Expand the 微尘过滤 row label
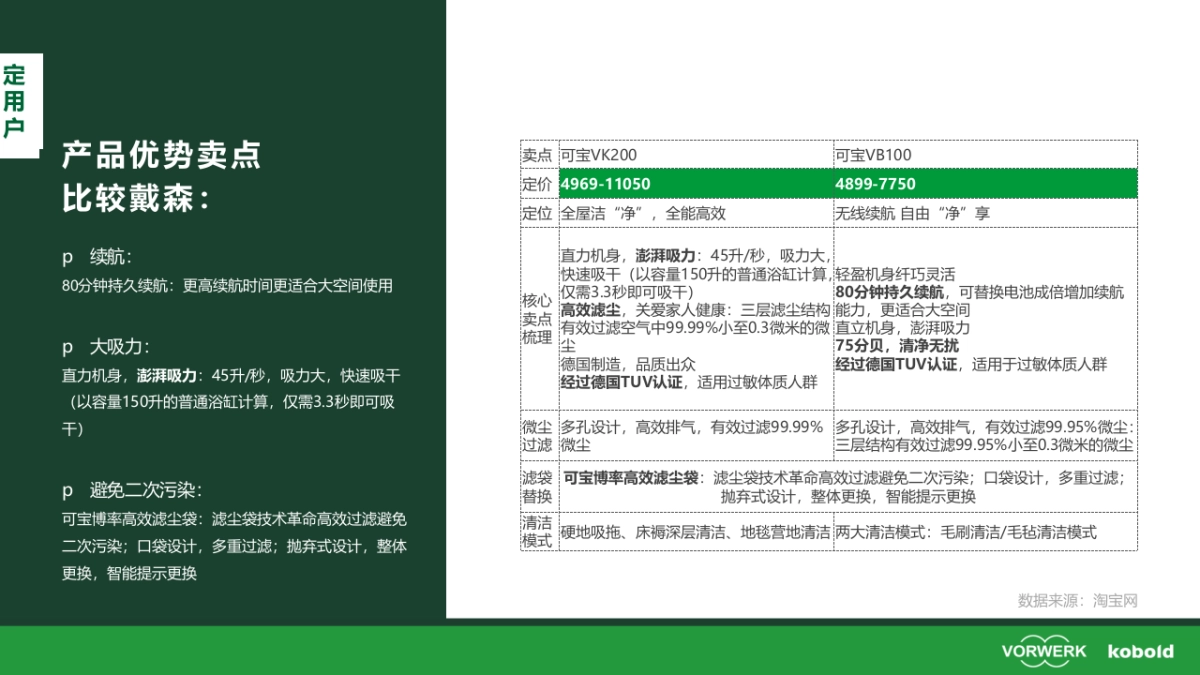Viewport: 1200px width, 675px height. click(x=536, y=436)
